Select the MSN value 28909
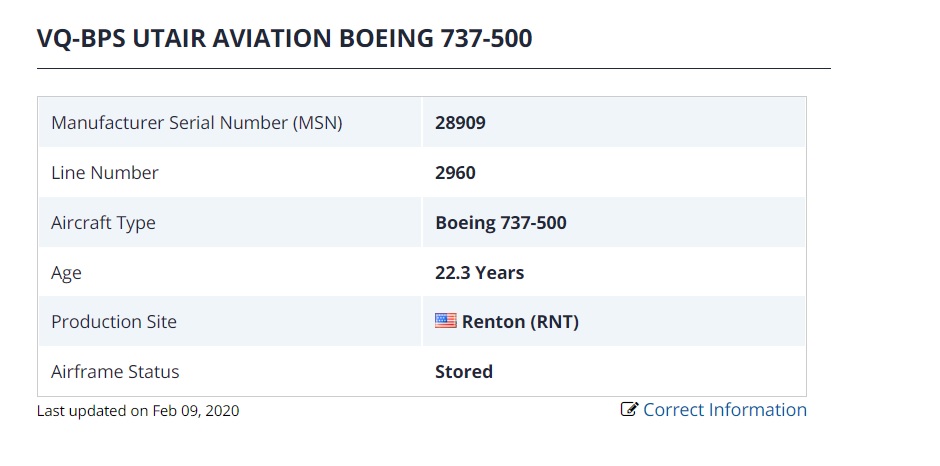 pyautogui.click(x=460, y=123)
